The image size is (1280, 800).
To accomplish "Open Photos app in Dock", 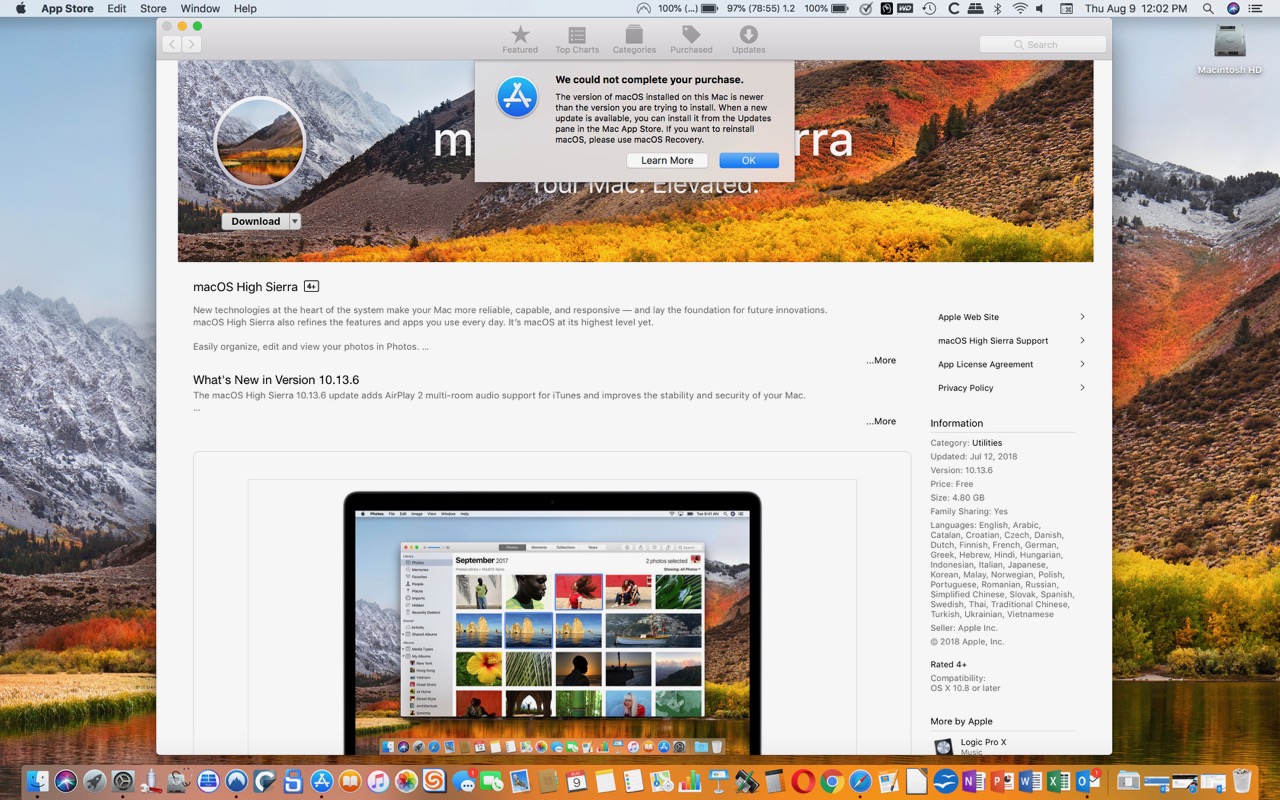I will pos(406,781).
